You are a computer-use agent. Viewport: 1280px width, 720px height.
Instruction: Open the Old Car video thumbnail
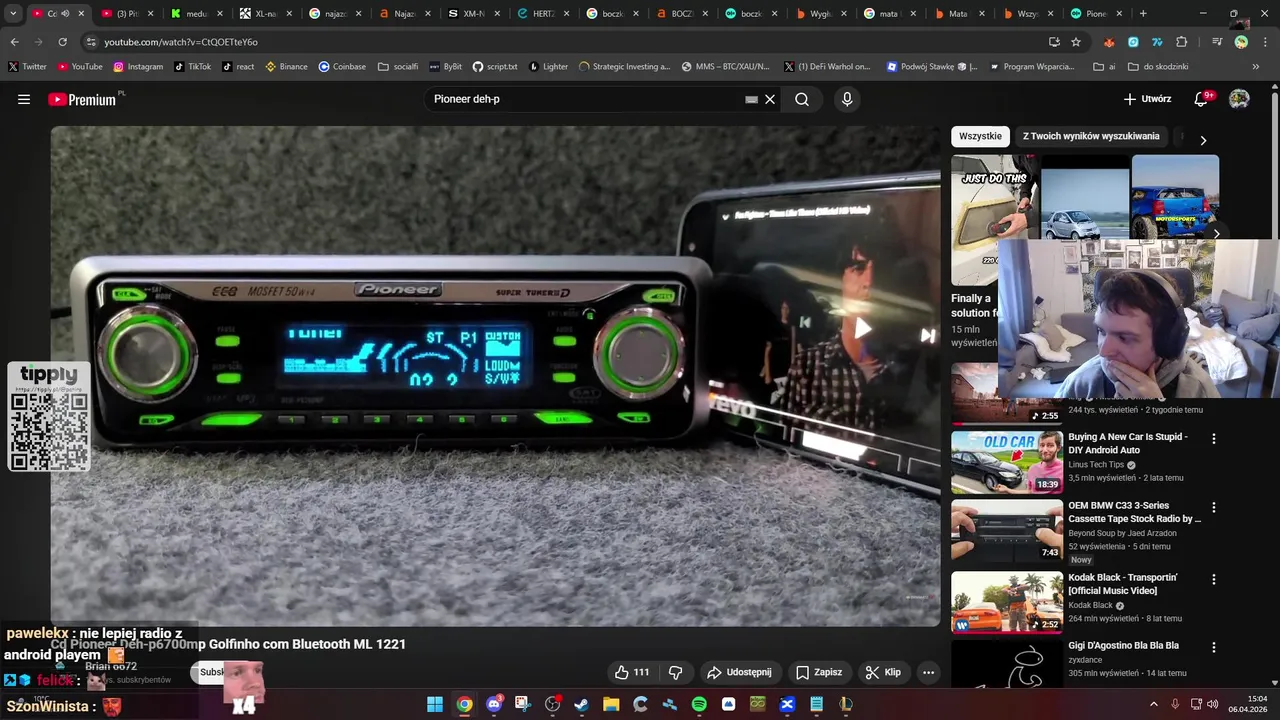click(1006, 462)
